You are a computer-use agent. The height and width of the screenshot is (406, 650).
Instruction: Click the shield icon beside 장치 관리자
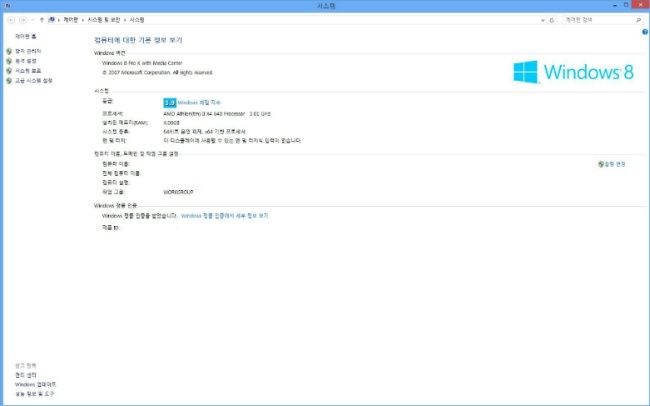point(9,51)
